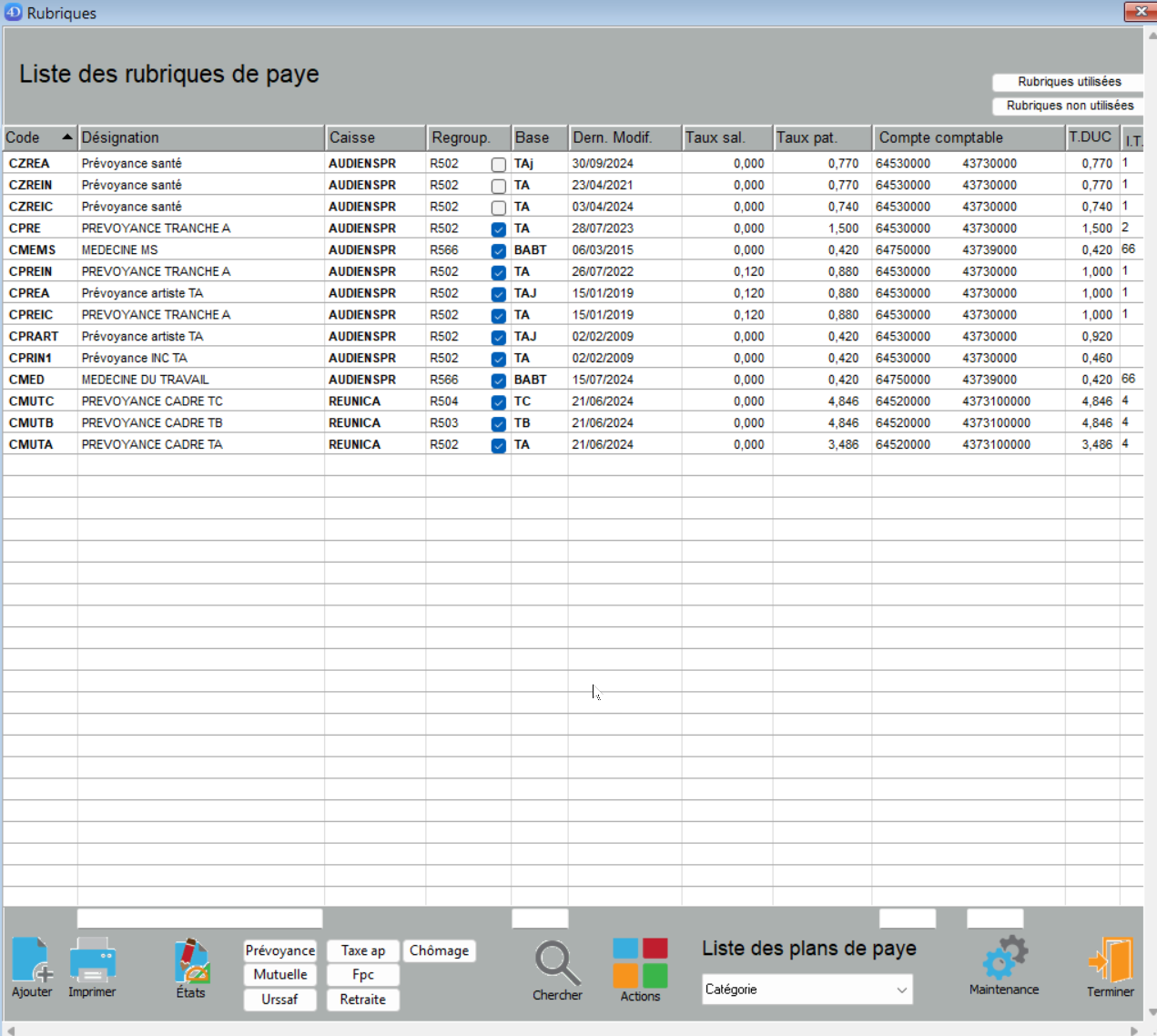Sort by the Dern. Modif. column header

624,137
